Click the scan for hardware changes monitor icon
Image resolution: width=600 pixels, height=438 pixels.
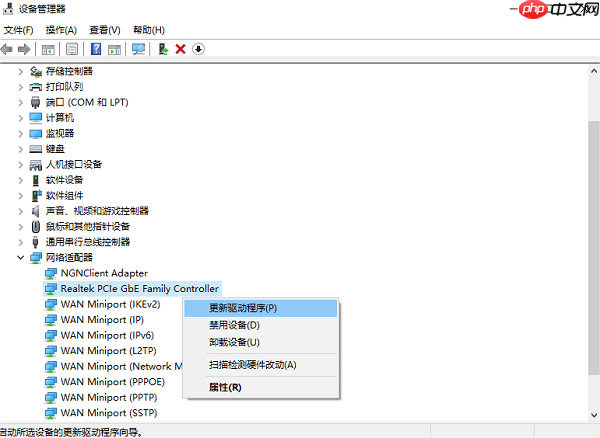pyautogui.click(x=139, y=49)
